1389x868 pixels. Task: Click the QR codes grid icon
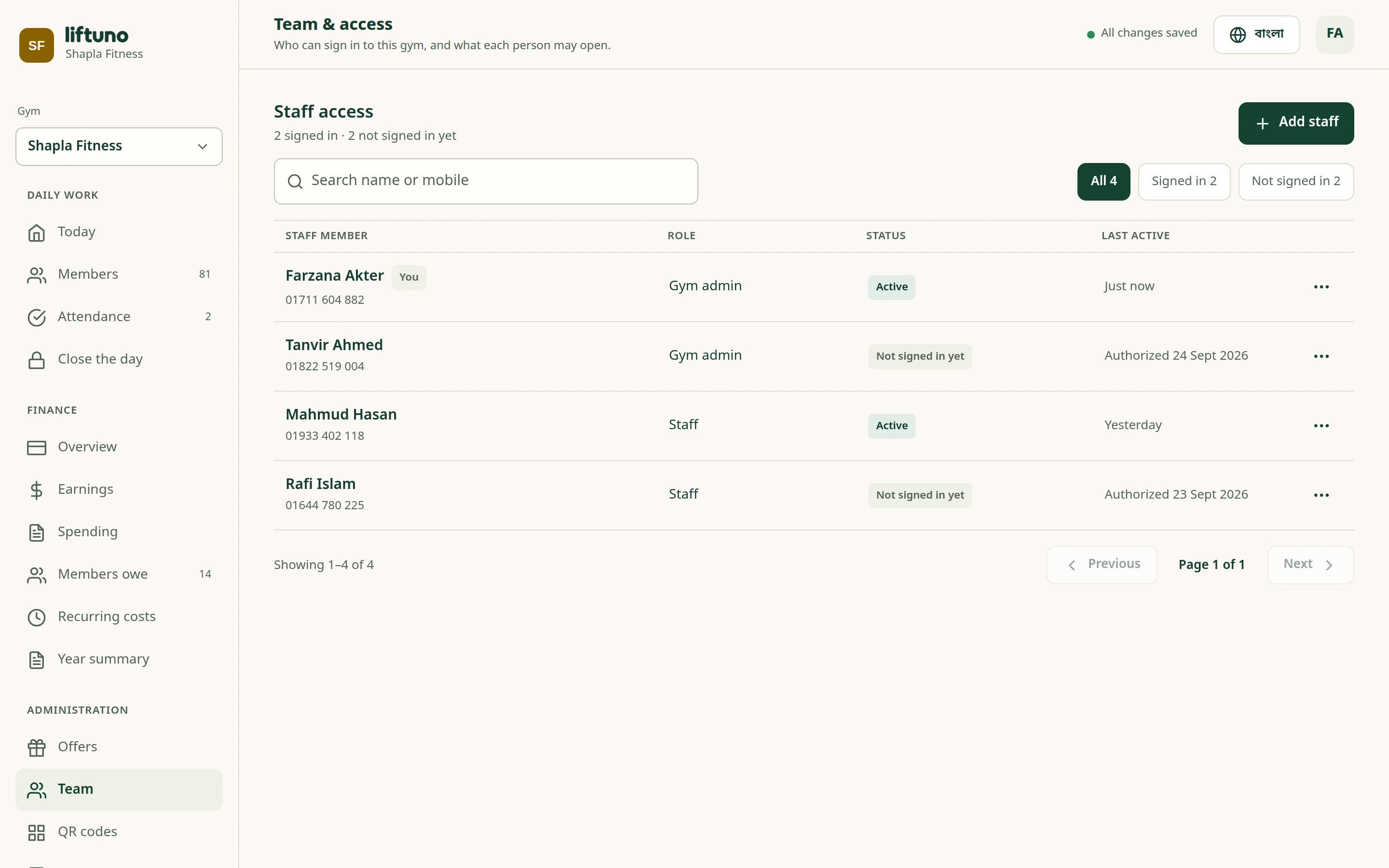[x=36, y=832]
